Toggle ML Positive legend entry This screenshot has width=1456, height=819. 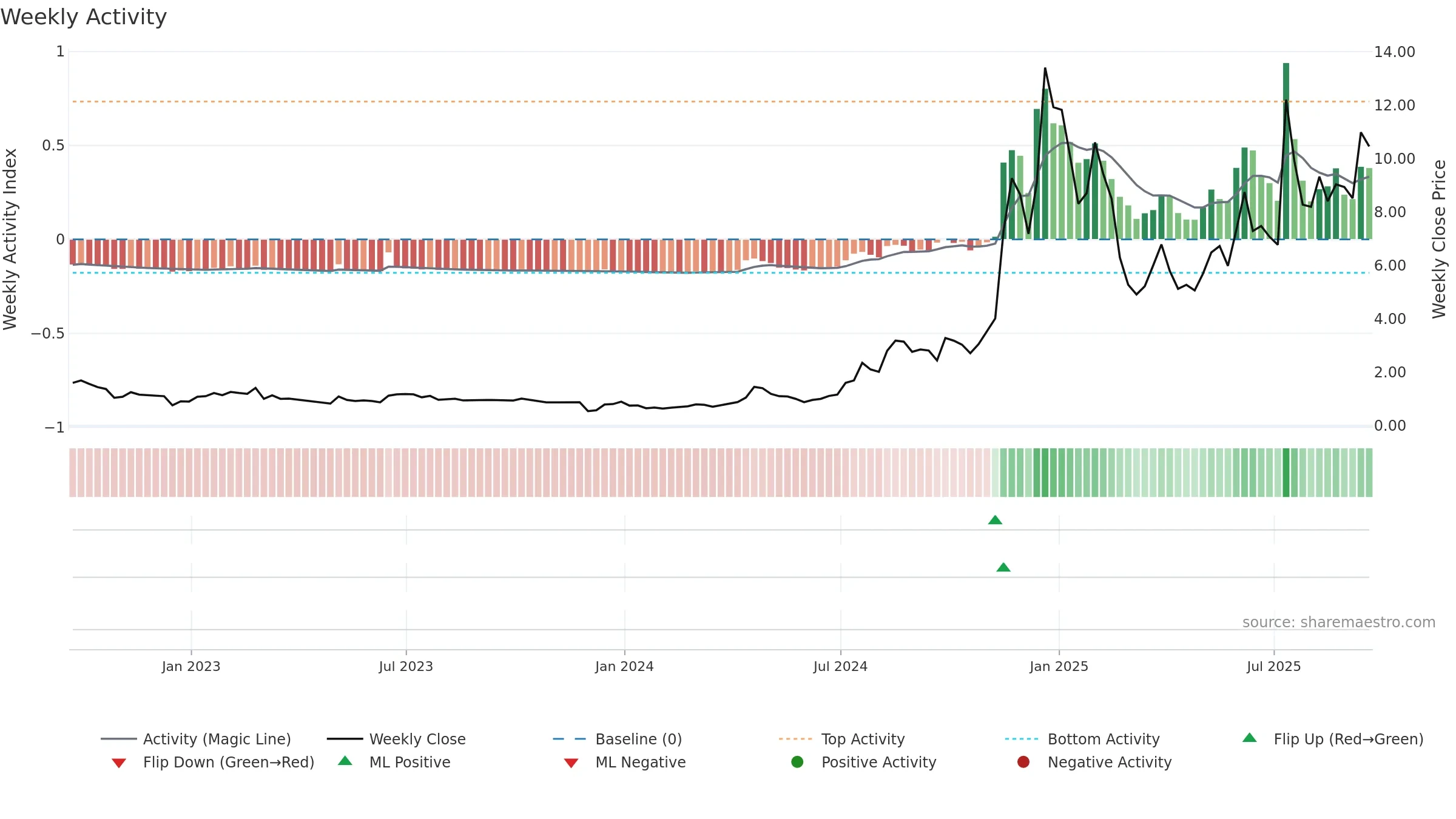coord(394,762)
